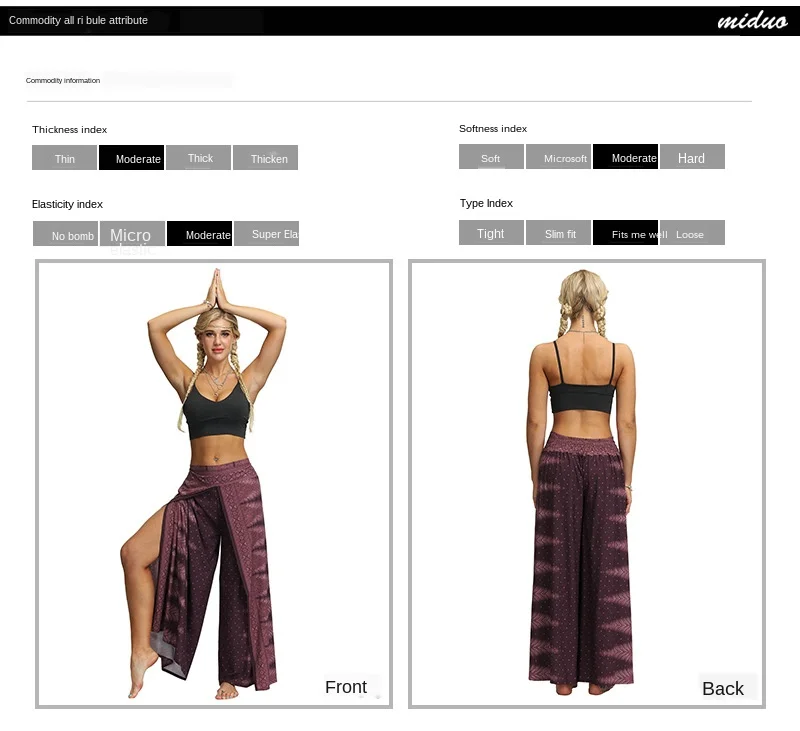The width and height of the screenshot is (800, 731).
Task: Choose Soft under Softness index
Action: point(491,157)
